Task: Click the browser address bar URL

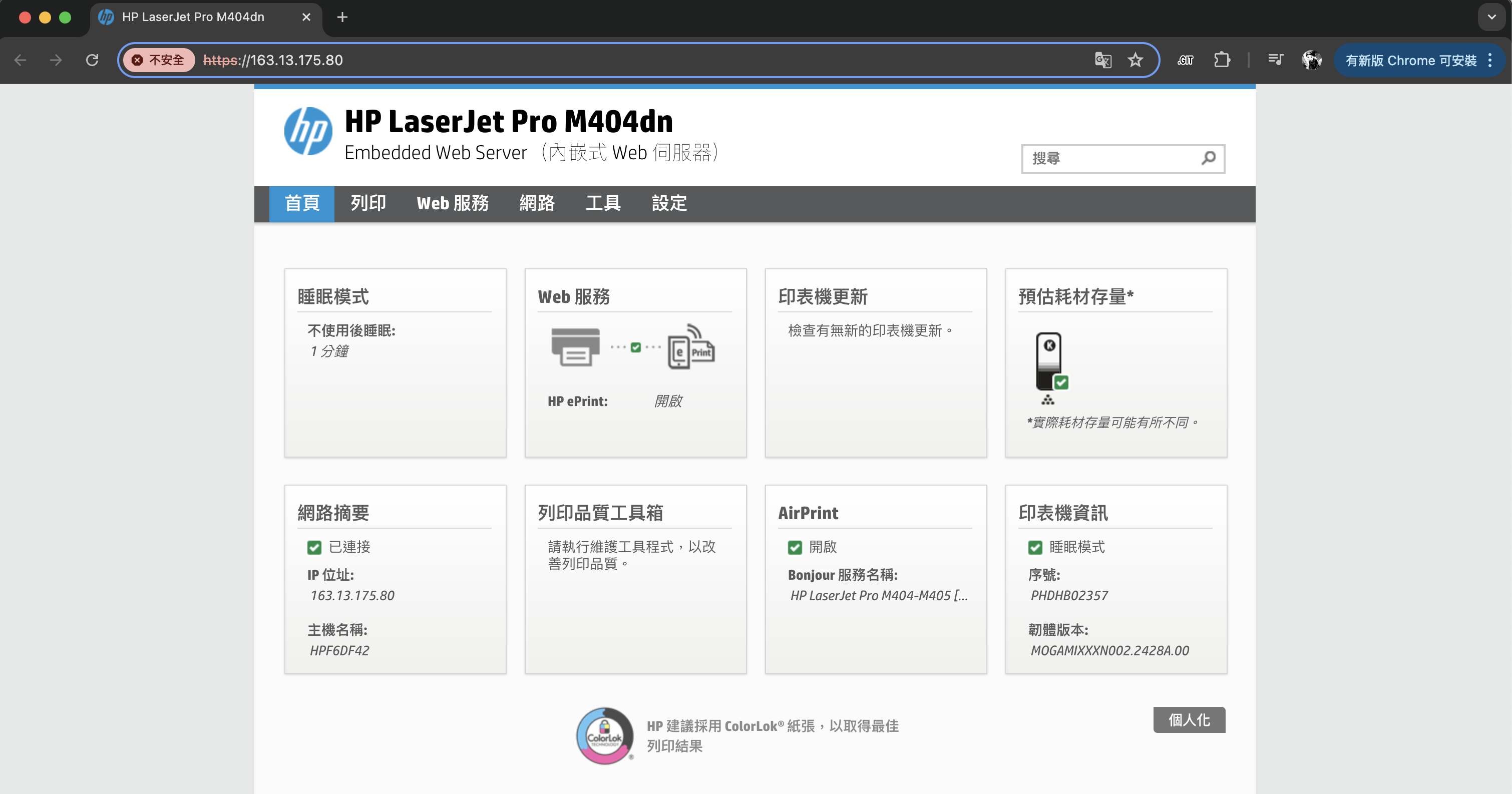Action: point(273,60)
